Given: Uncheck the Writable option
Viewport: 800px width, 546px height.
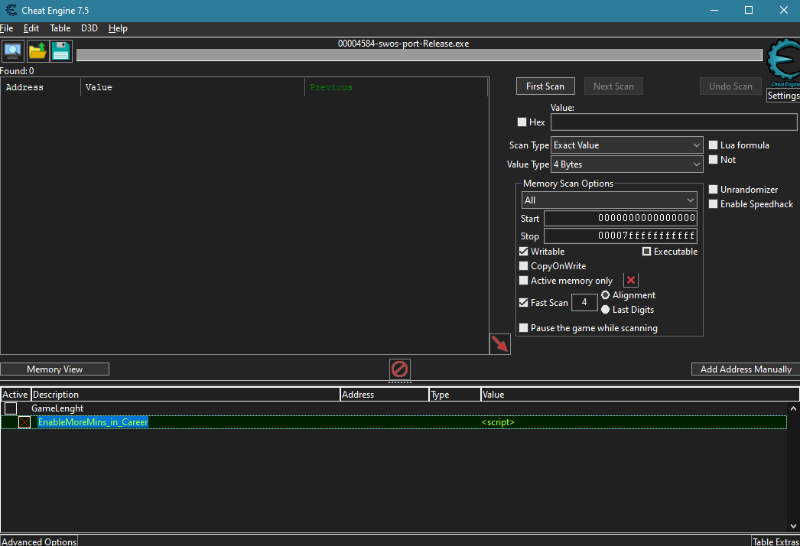Looking at the screenshot, I should pos(524,252).
